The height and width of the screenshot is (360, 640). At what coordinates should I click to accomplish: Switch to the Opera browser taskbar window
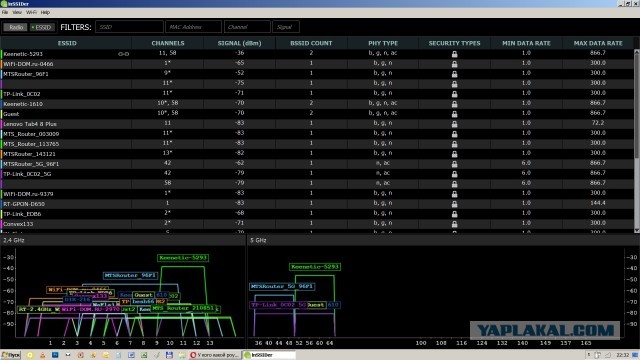[x=215, y=355]
